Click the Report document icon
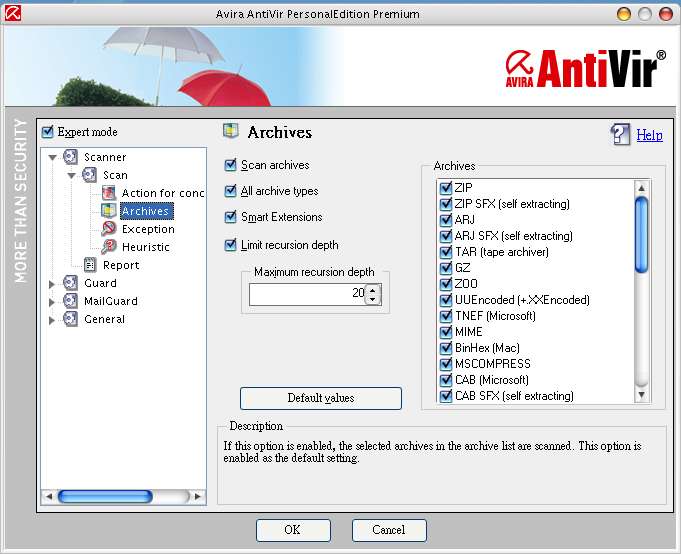Screen dimensions: 681x554 pos(90,264)
